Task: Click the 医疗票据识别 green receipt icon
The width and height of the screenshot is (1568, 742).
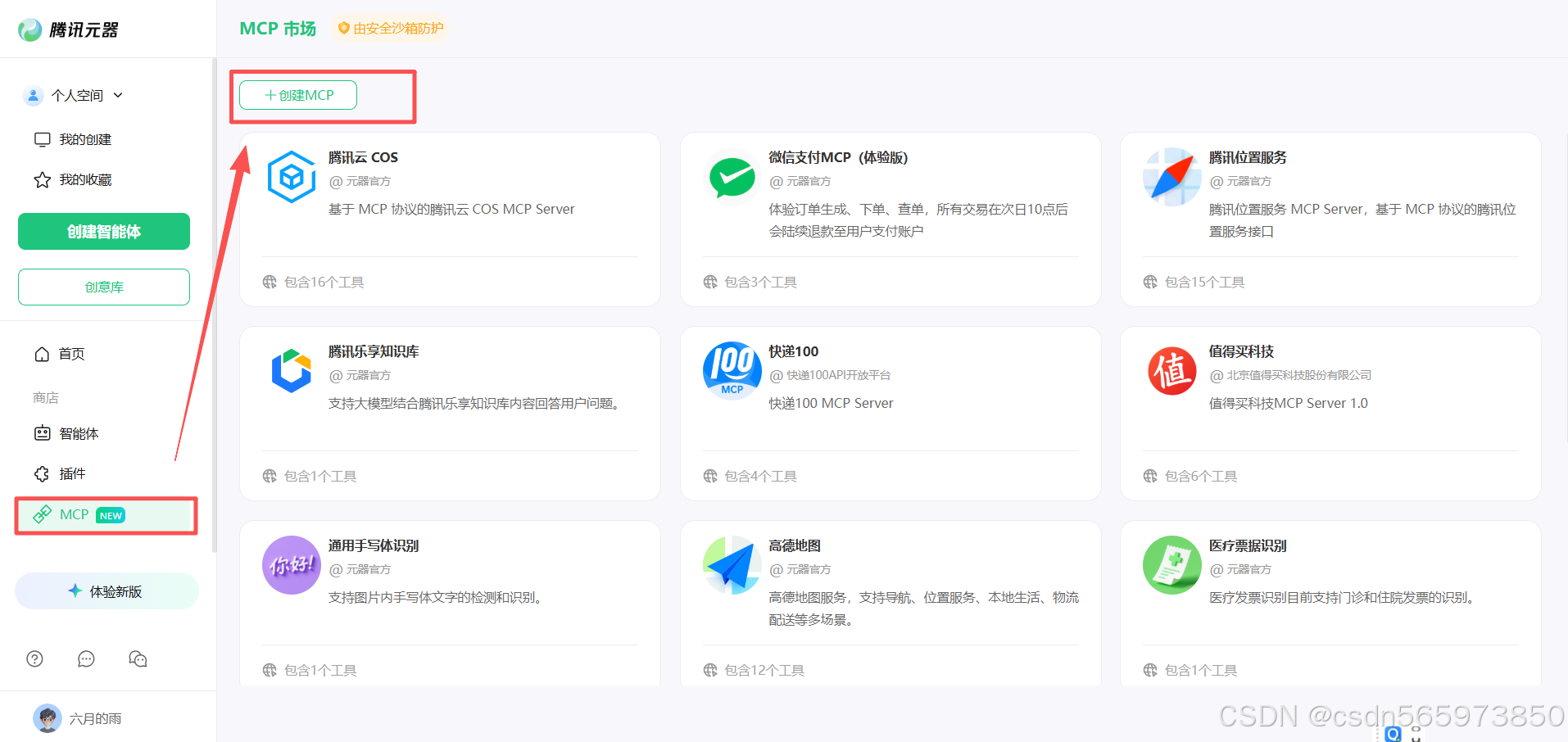Action: tap(1172, 565)
